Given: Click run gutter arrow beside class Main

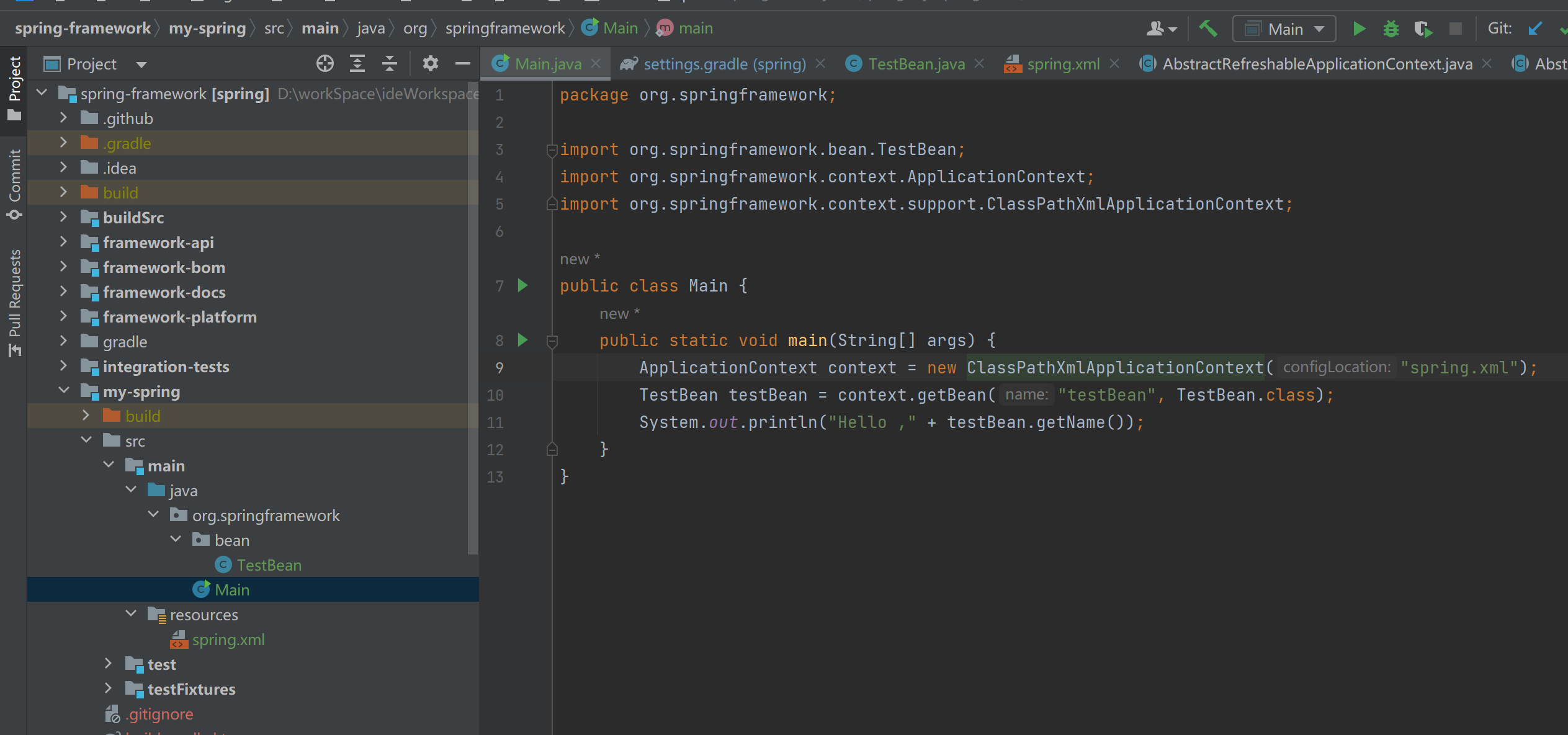Looking at the screenshot, I should [522, 285].
